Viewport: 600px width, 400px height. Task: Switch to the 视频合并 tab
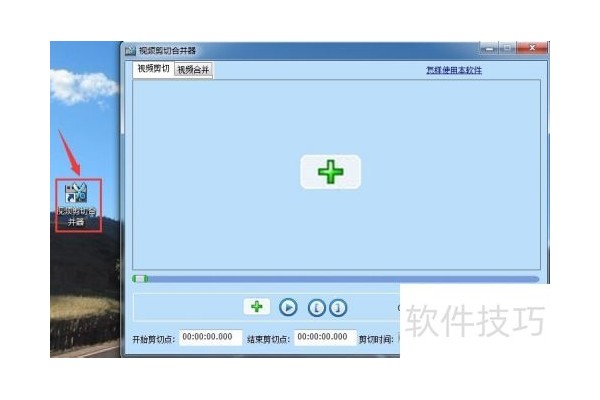pos(193,70)
